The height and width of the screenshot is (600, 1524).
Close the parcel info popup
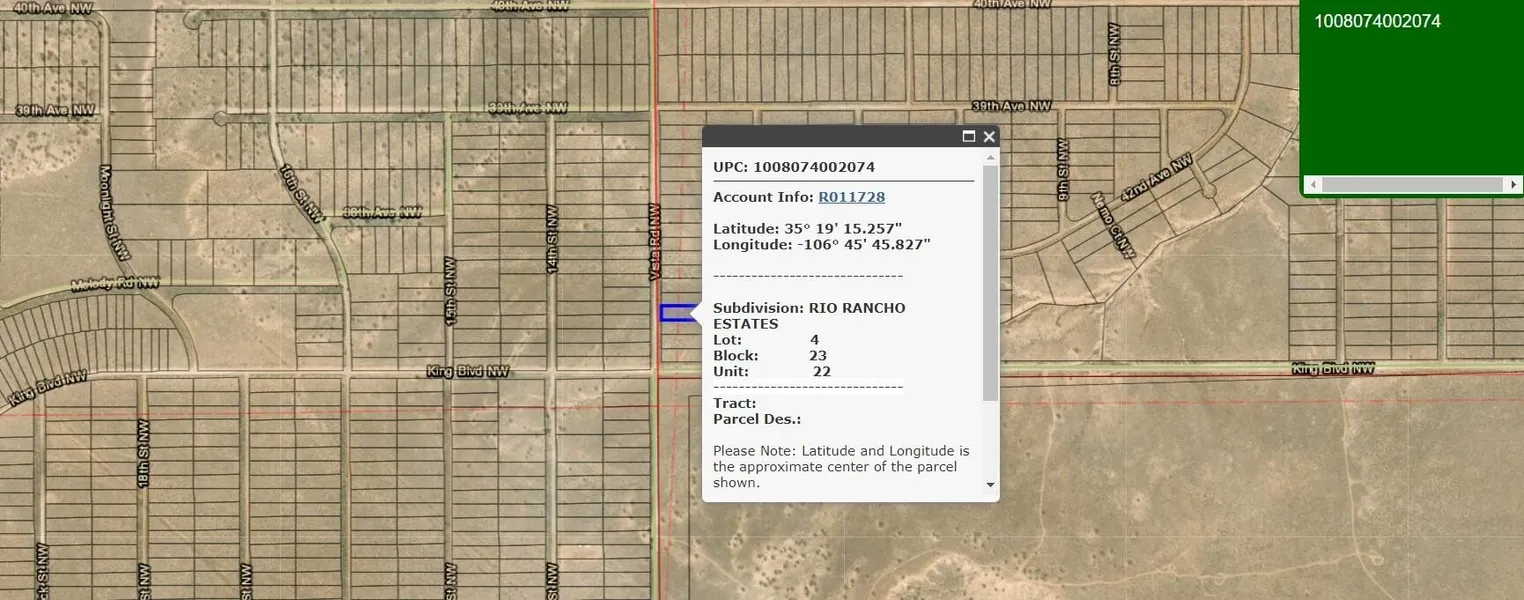click(x=989, y=137)
